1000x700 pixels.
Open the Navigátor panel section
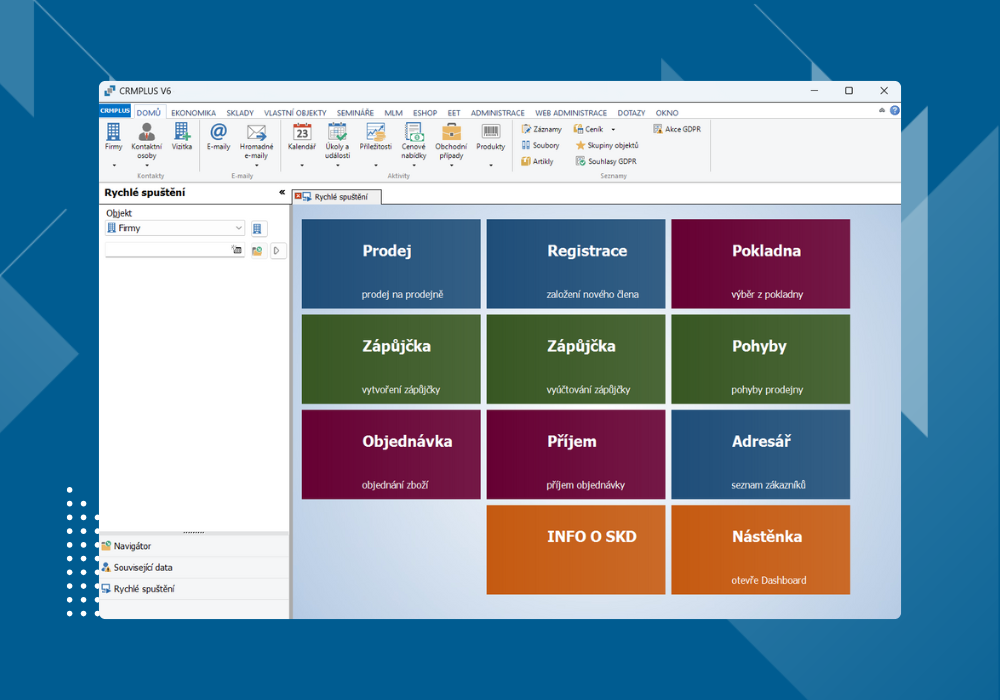click(194, 546)
